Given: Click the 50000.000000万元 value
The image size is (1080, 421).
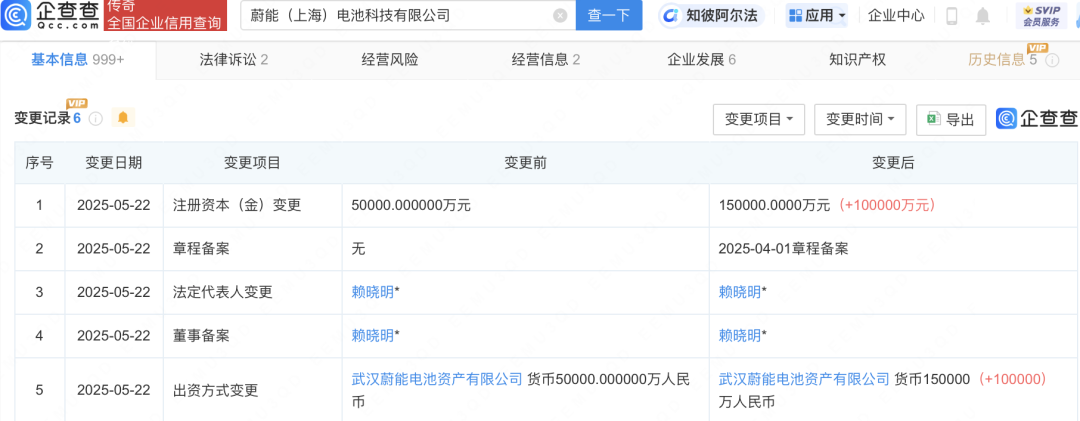Looking at the screenshot, I should click(411, 205).
